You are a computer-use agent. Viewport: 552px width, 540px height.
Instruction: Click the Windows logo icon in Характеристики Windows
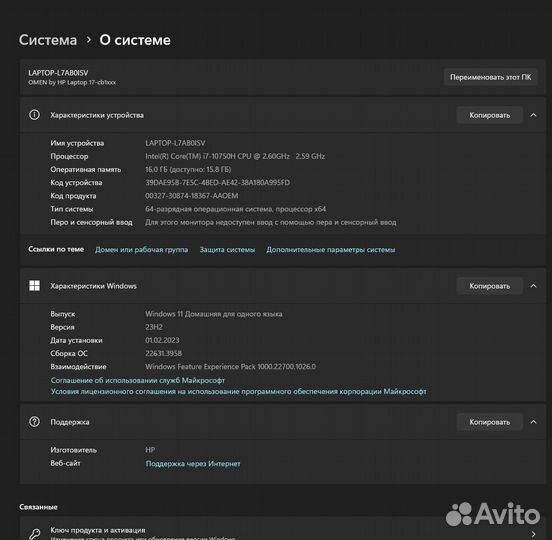point(34,285)
